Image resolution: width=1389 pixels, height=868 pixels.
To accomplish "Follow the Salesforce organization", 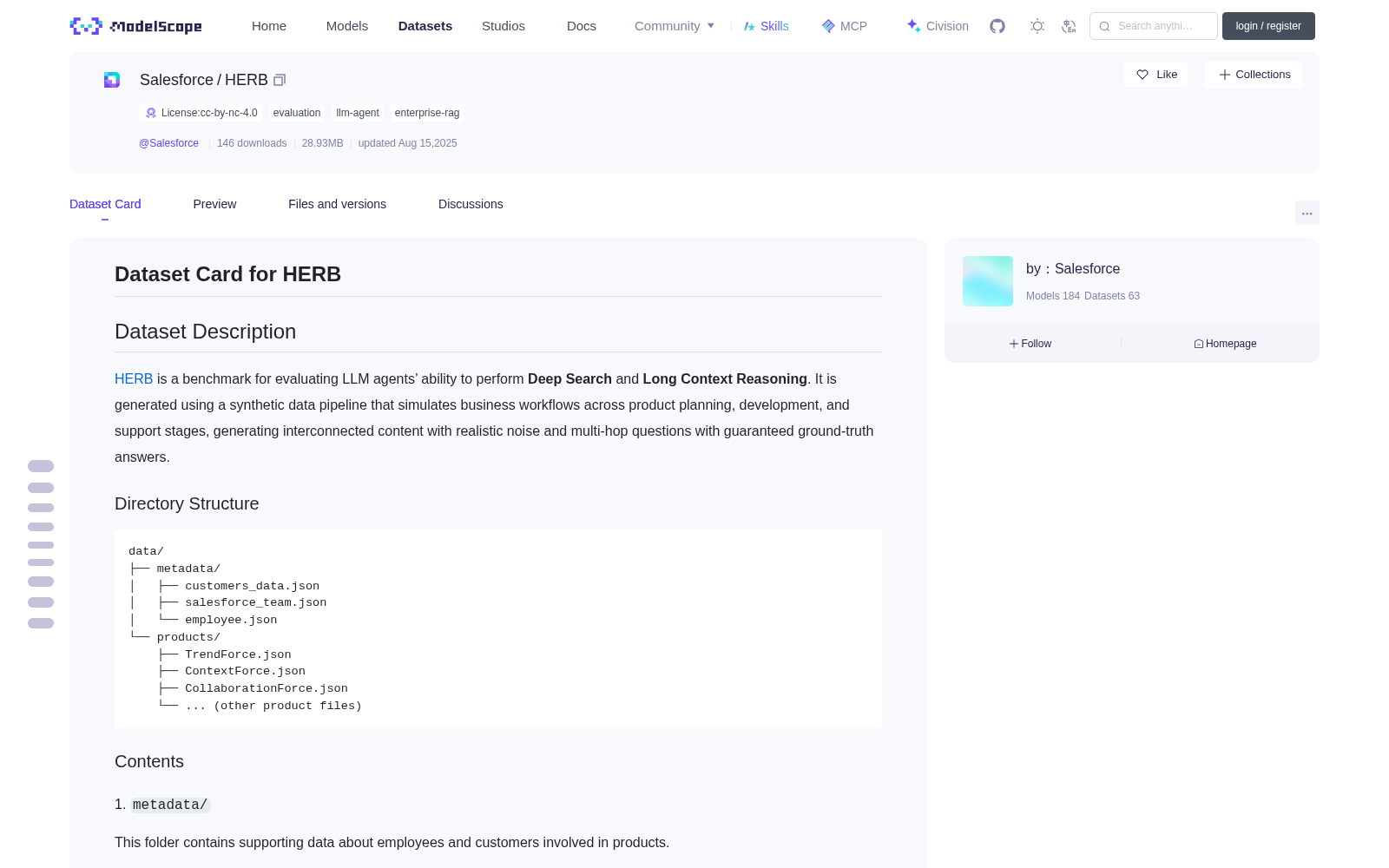I will coord(1030,344).
